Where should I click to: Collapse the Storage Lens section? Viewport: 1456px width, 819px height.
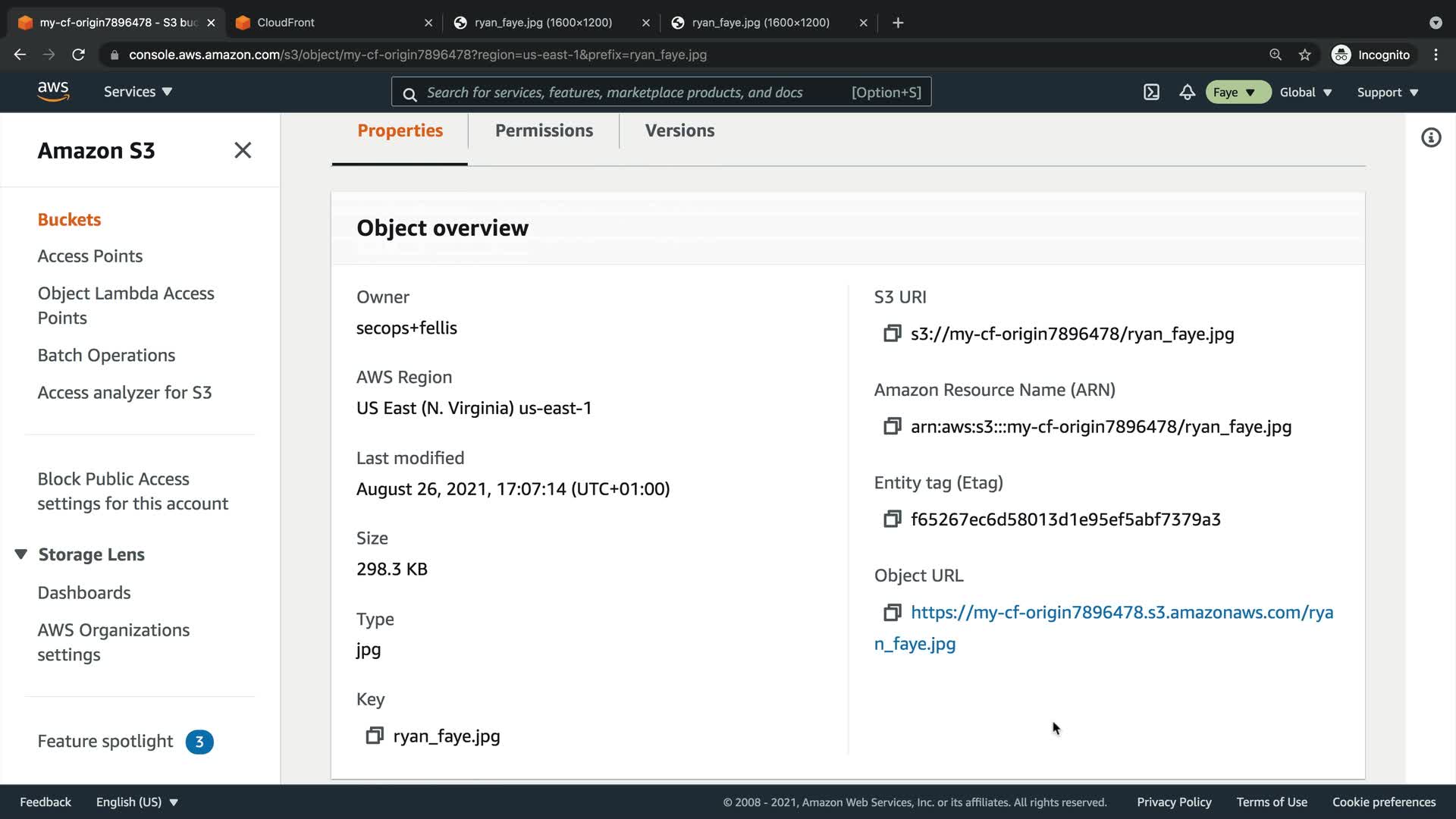pos(21,554)
